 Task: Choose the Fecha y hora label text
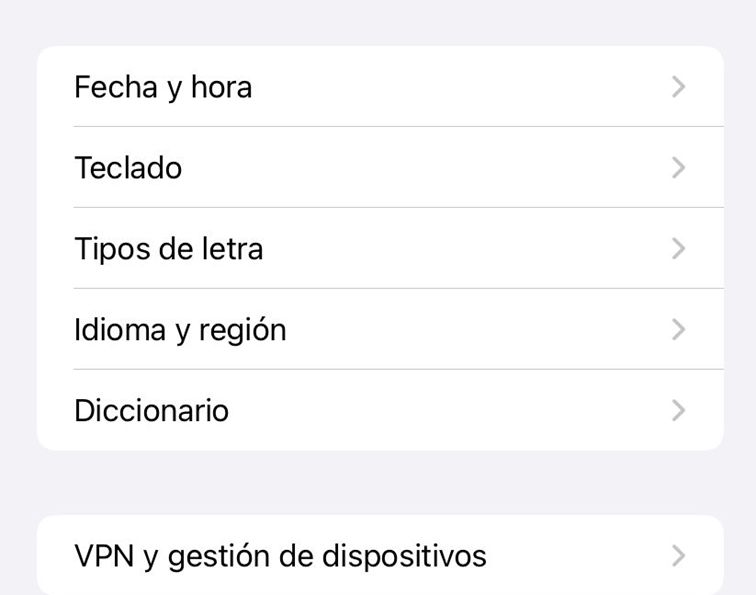[x=163, y=87]
